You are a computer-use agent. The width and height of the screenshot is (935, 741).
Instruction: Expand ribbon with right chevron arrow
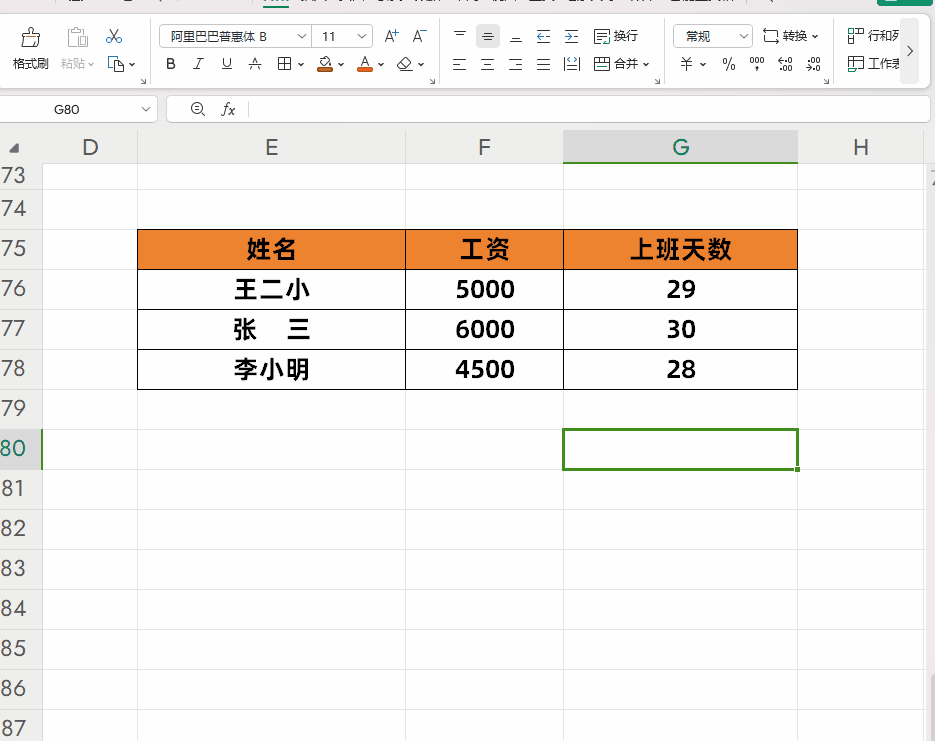(910, 51)
